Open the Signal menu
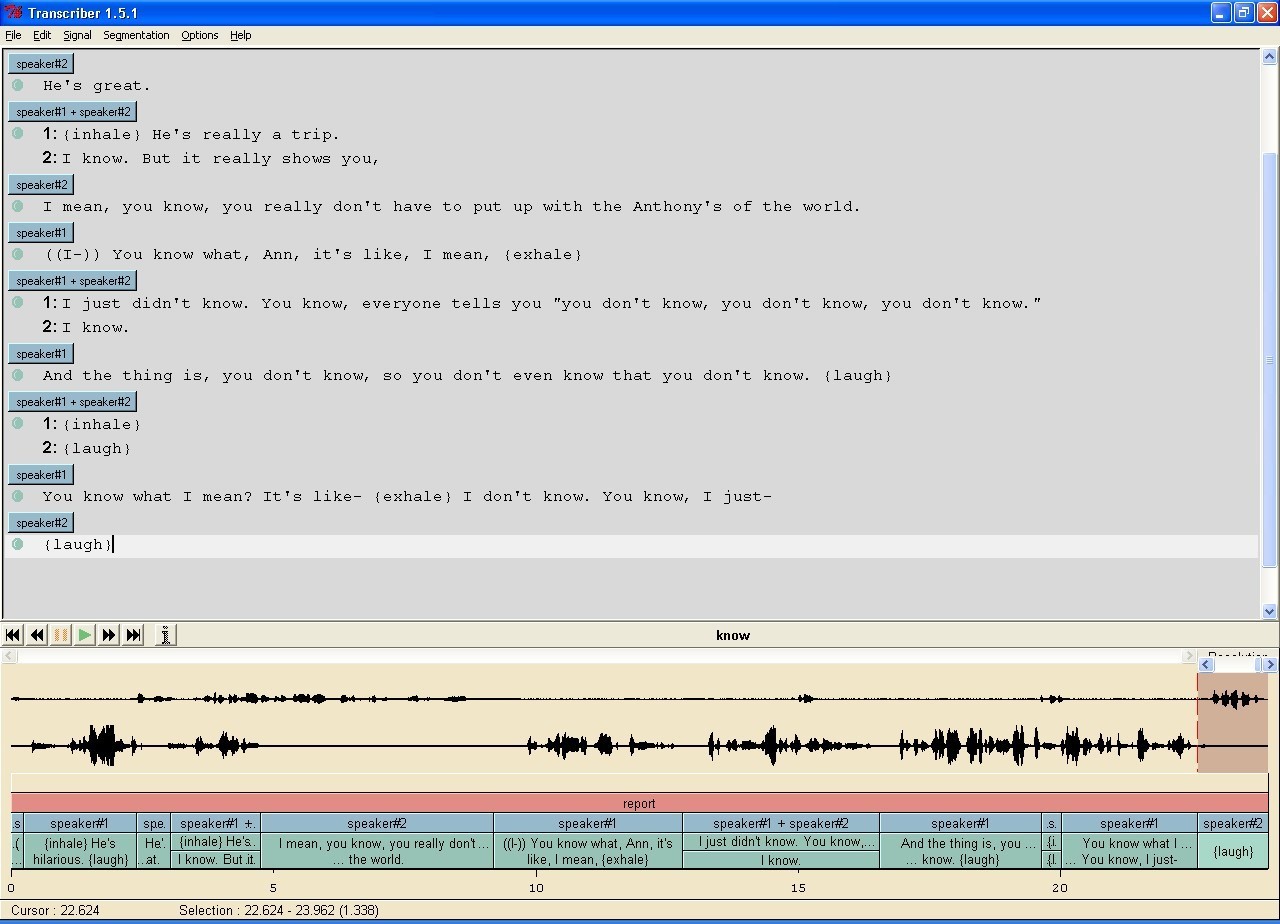Image resolution: width=1280 pixels, height=924 pixels. tap(77, 35)
